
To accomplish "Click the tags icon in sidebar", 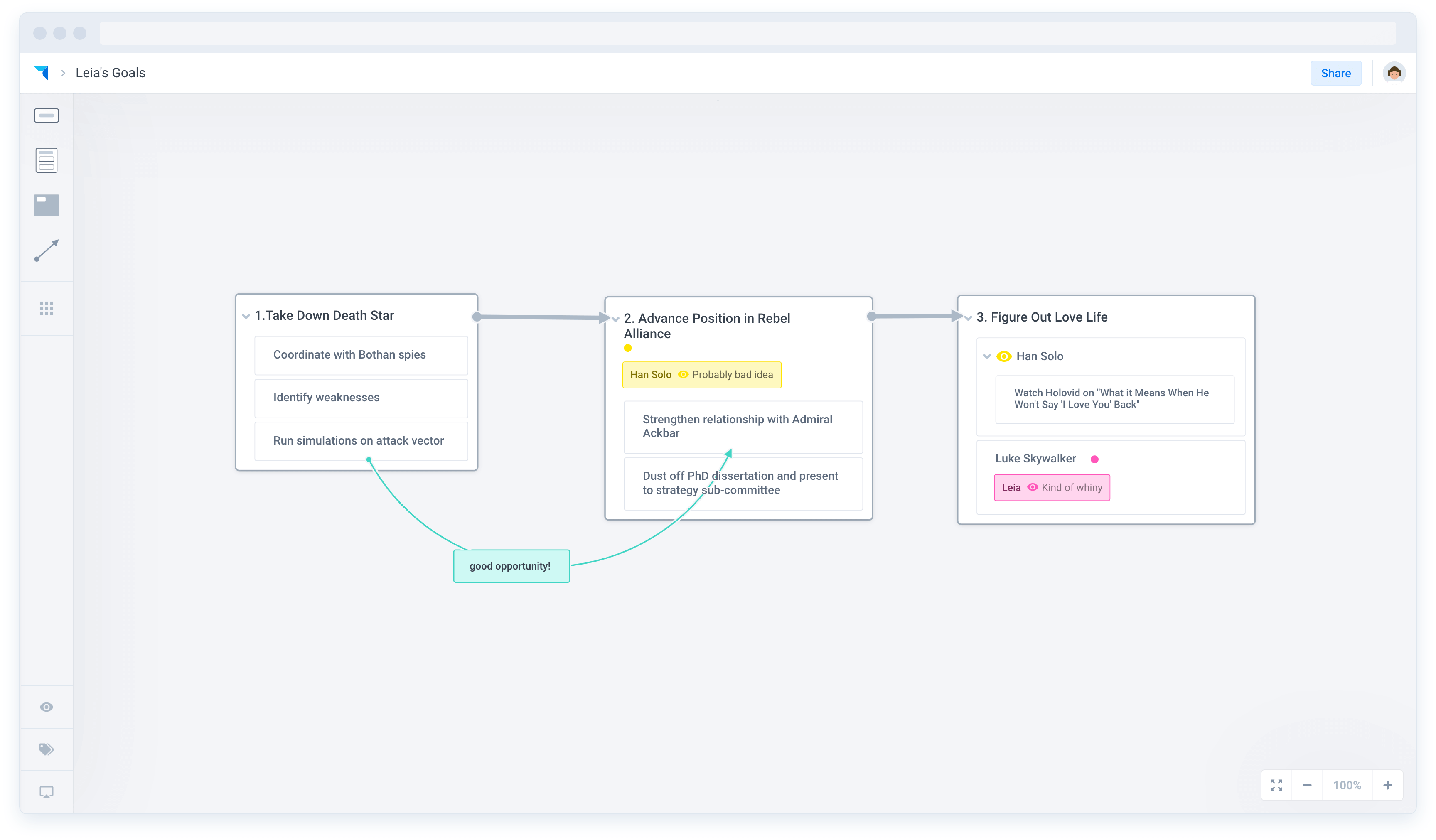I will (x=46, y=749).
